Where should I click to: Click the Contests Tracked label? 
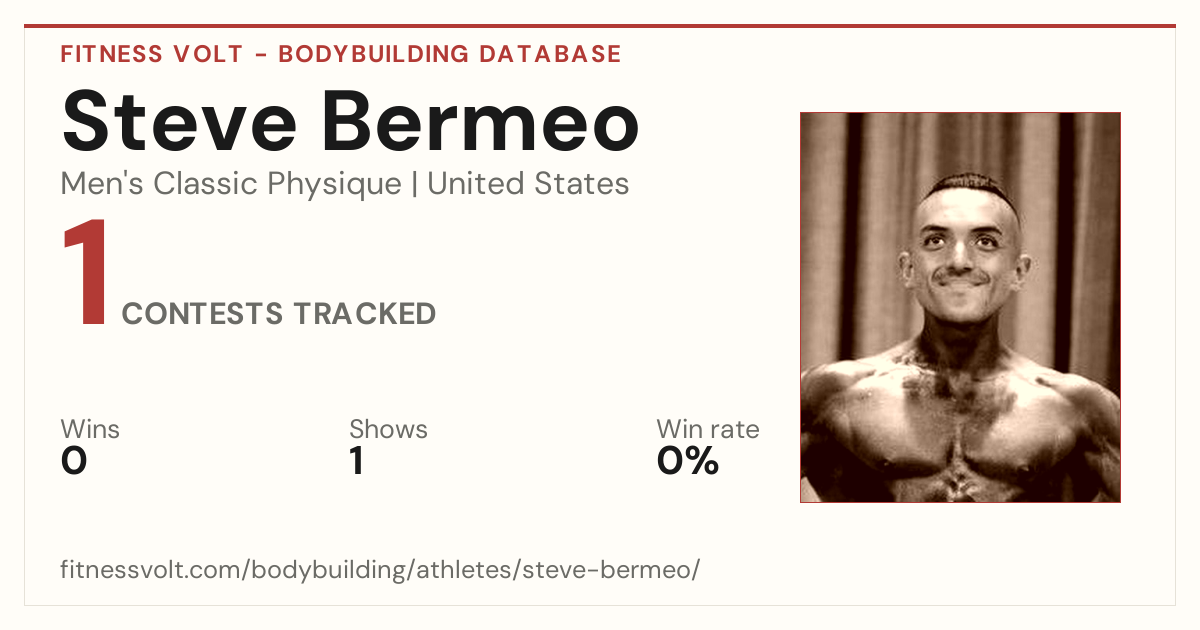click(x=279, y=314)
